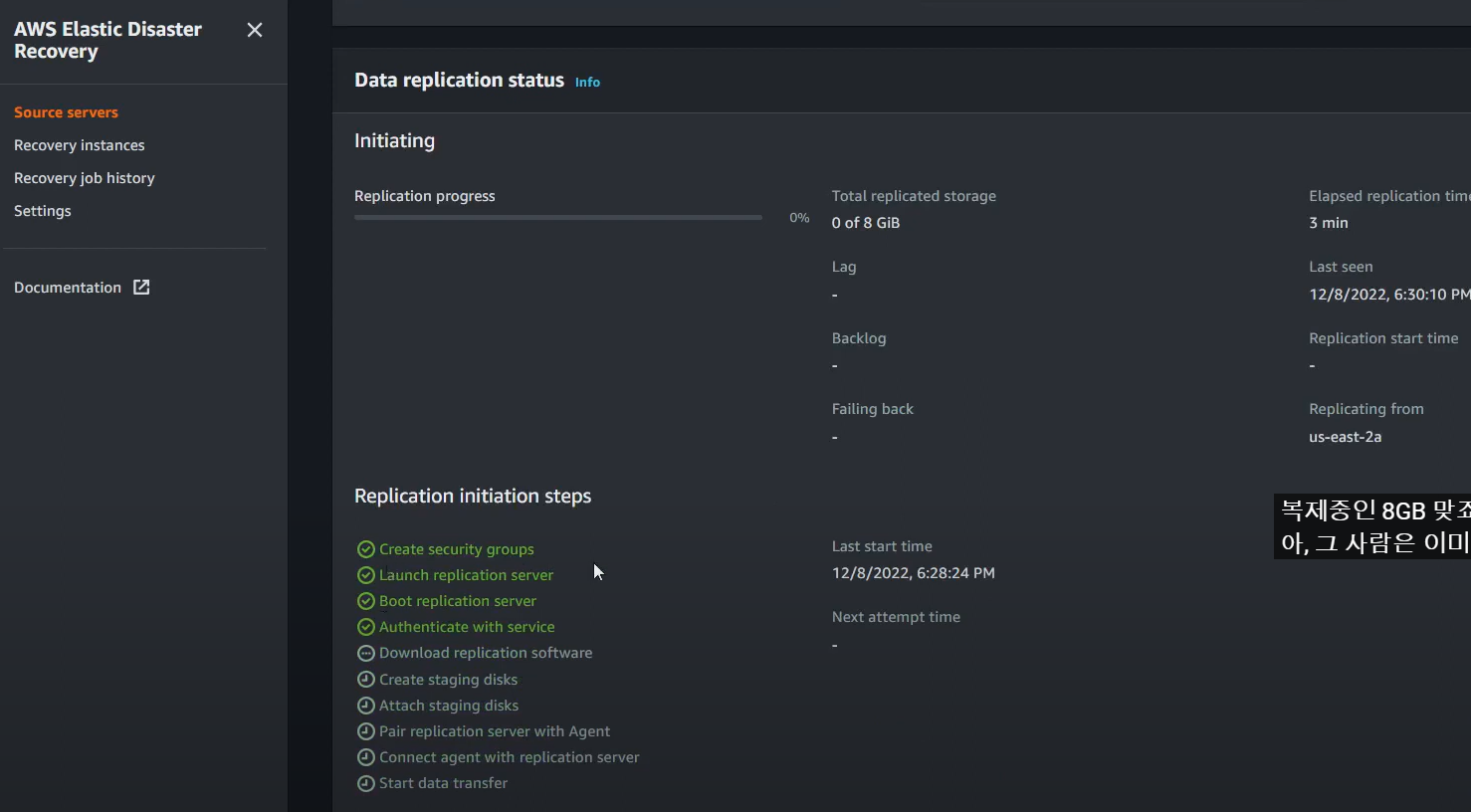
Task: Click the Boot replication server checkmark icon
Action: 365,601
